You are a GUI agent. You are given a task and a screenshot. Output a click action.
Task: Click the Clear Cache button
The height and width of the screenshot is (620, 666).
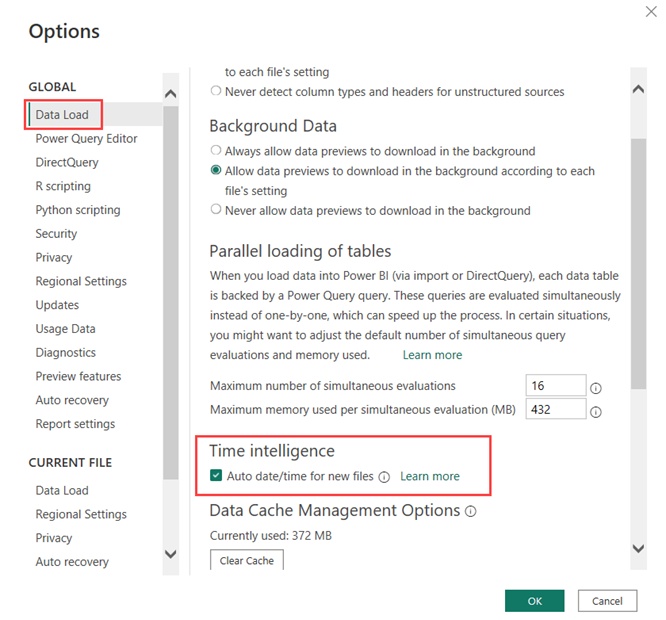[x=246, y=560]
